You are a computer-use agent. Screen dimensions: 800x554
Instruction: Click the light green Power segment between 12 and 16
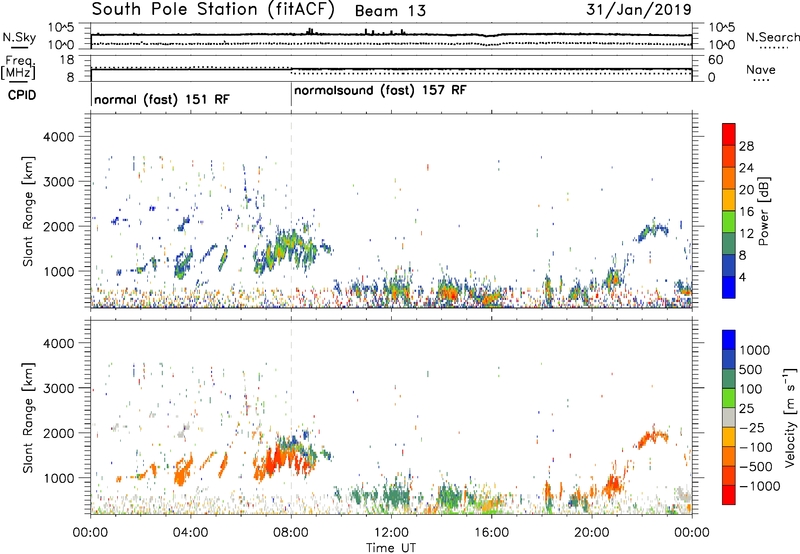click(x=729, y=222)
